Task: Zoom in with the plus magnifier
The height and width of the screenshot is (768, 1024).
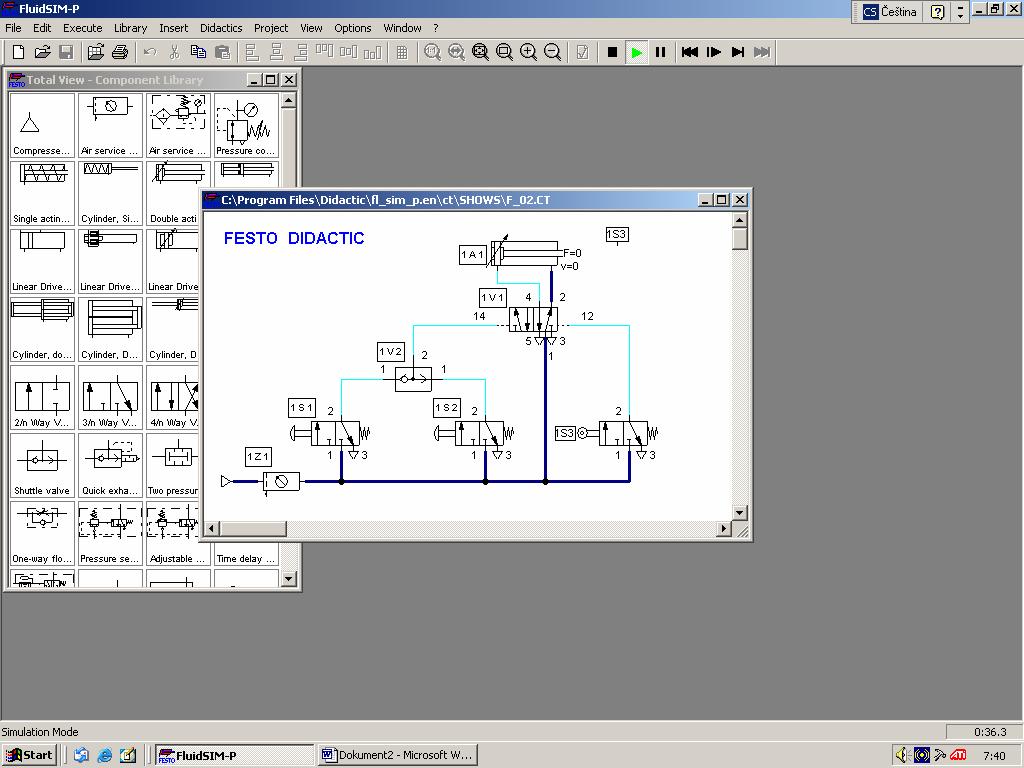Action: click(x=528, y=52)
